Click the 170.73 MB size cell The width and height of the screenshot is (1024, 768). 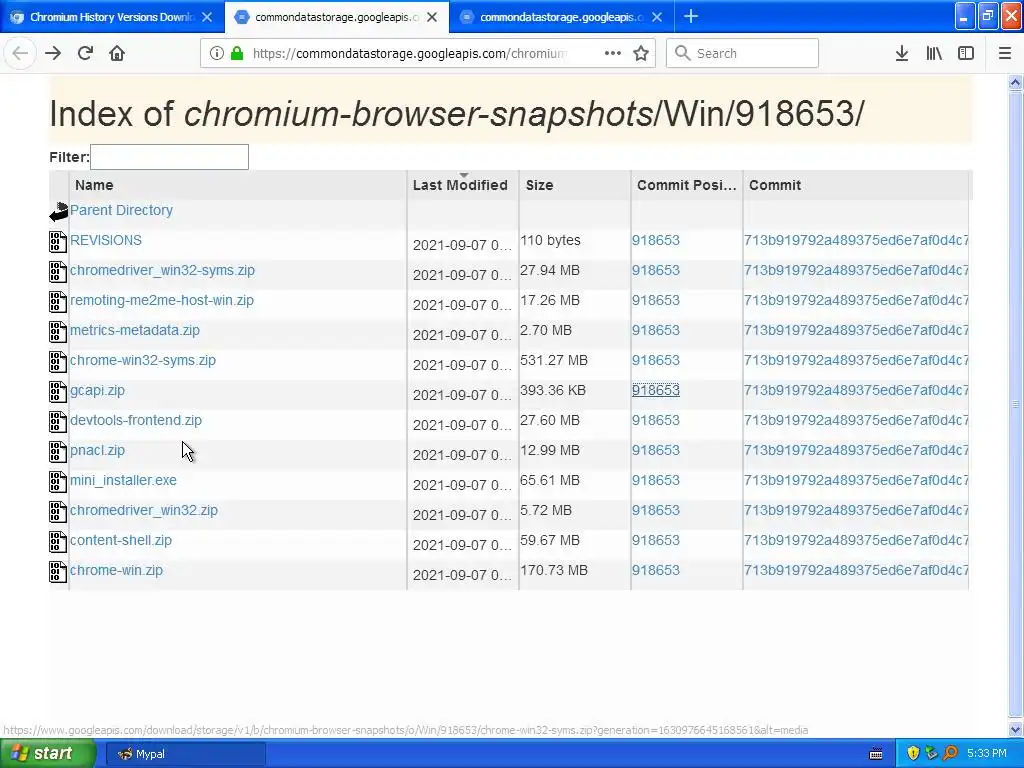pos(554,570)
